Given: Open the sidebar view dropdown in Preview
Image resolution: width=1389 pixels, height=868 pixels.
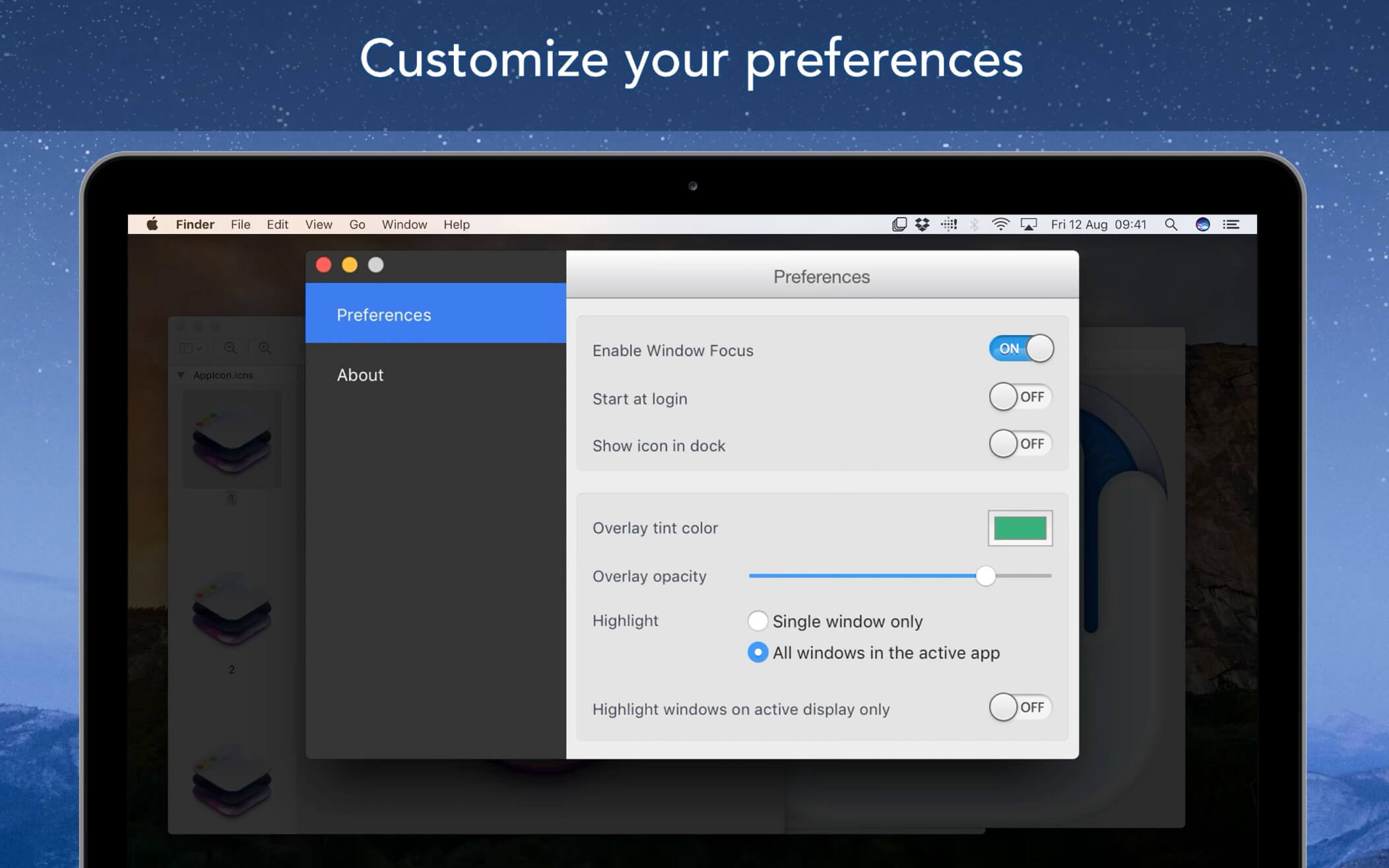Looking at the screenshot, I should point(191,348).
